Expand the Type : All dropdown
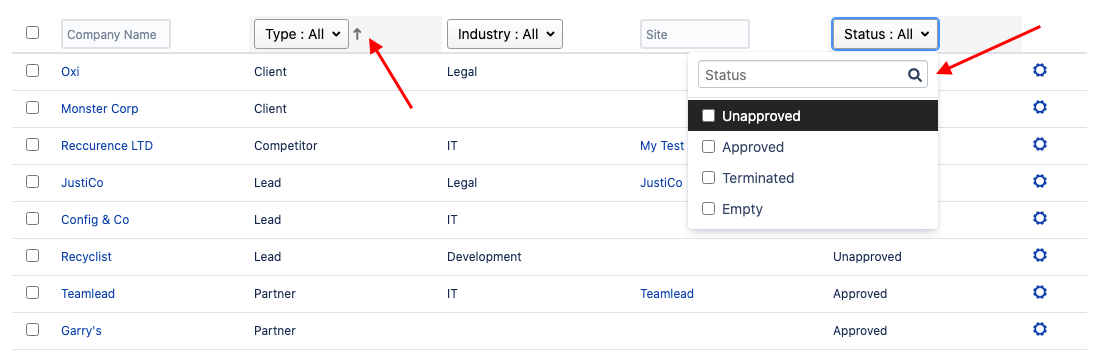Screen dimensions: 1106x360 (x=301, y=34)
